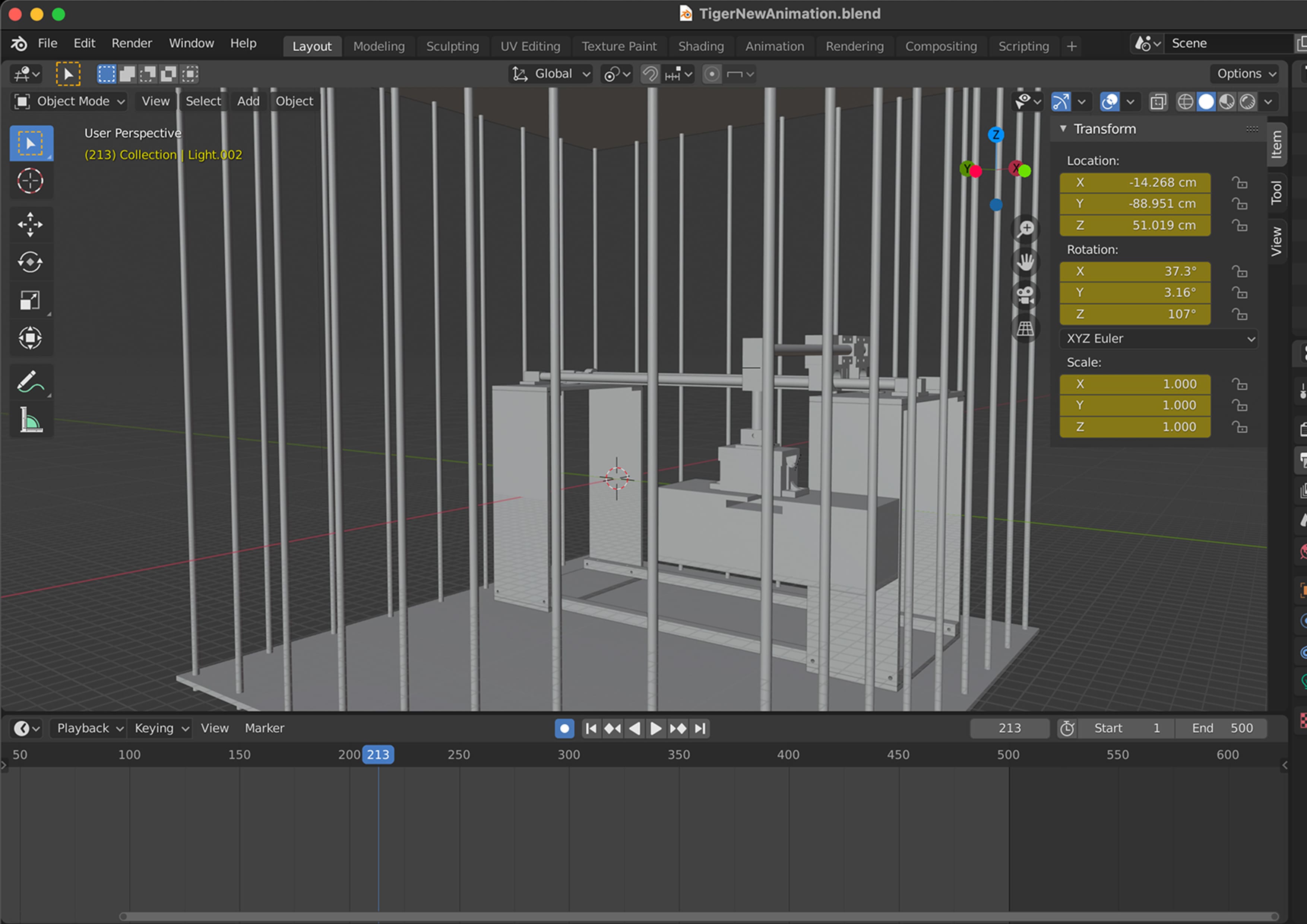Click the Z axis on navigation gizmo
This screenshot has width=1307, height=924.
[996, 135]
